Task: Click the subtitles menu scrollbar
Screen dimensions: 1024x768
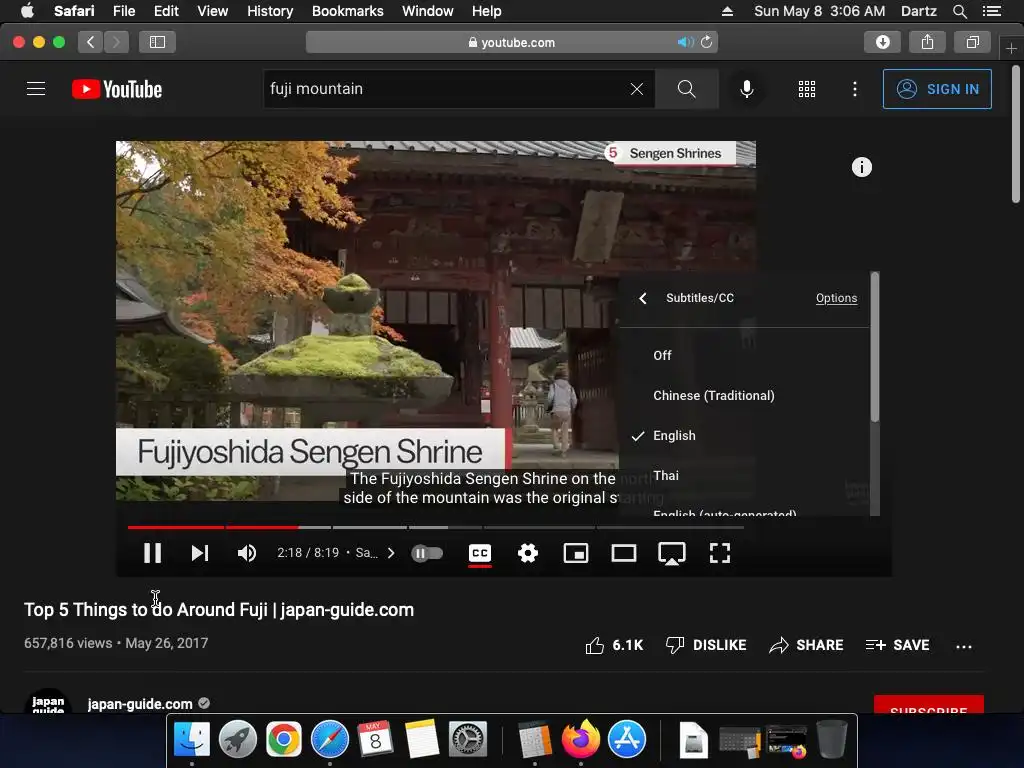Action: pyautogui.click(x=874, y=346)
